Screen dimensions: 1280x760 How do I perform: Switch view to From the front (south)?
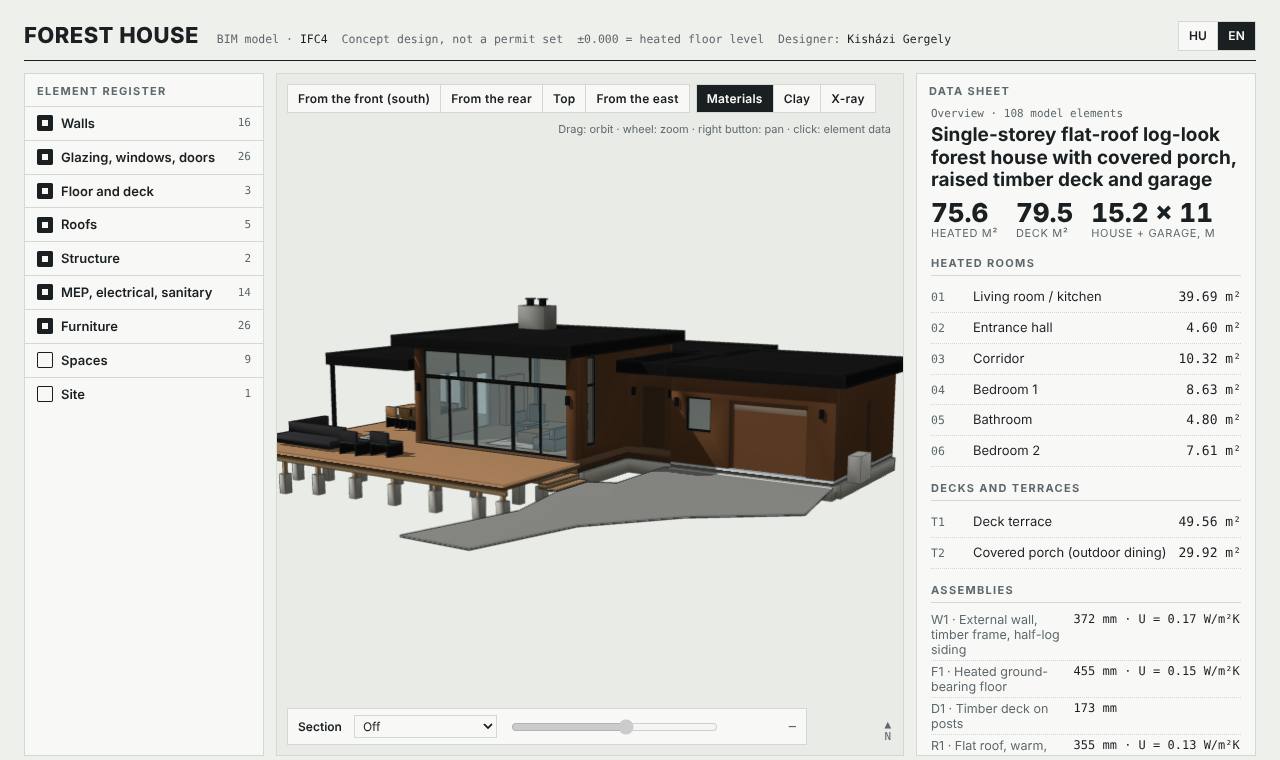(364, 99)
